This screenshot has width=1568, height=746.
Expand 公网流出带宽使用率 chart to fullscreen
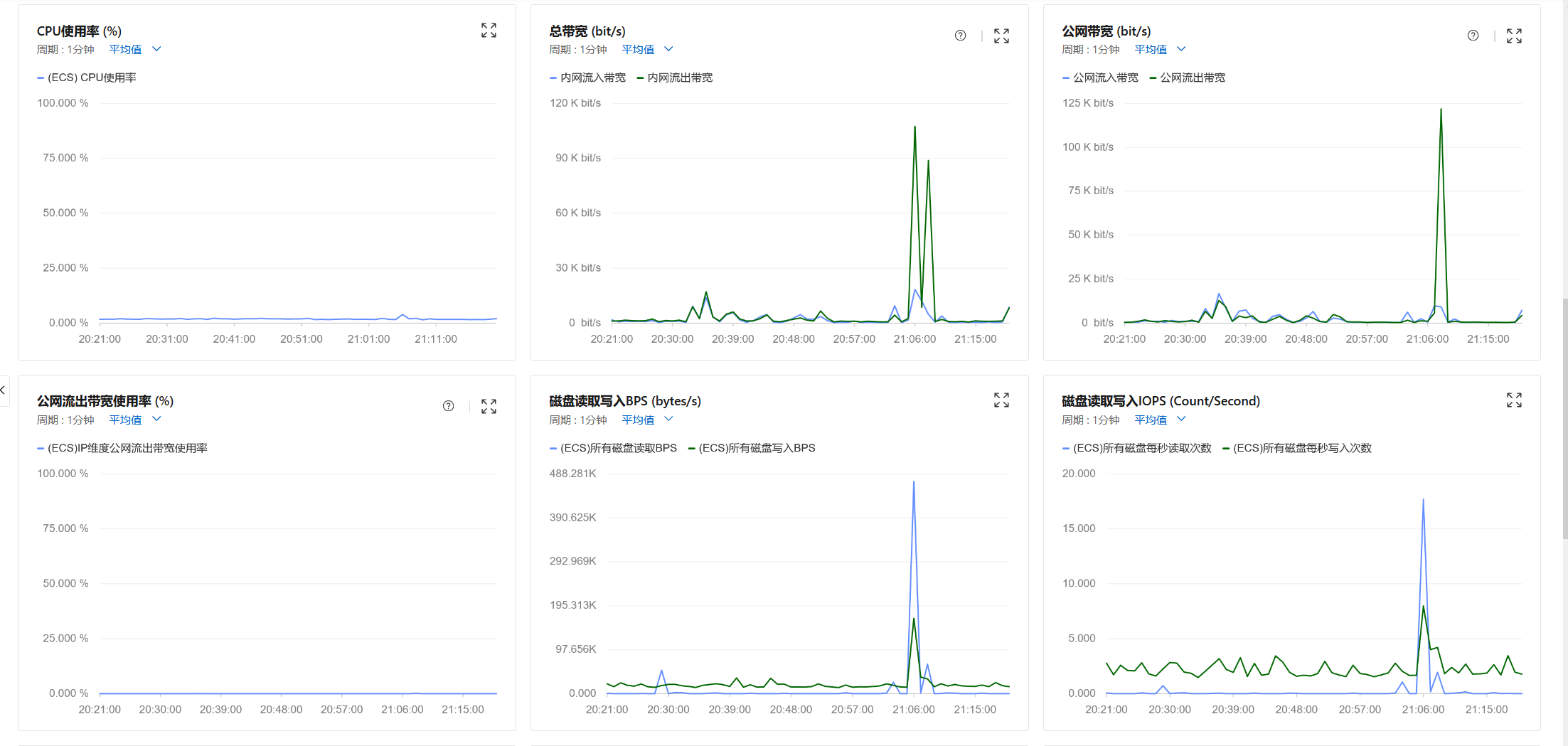(x=489, y=406)
